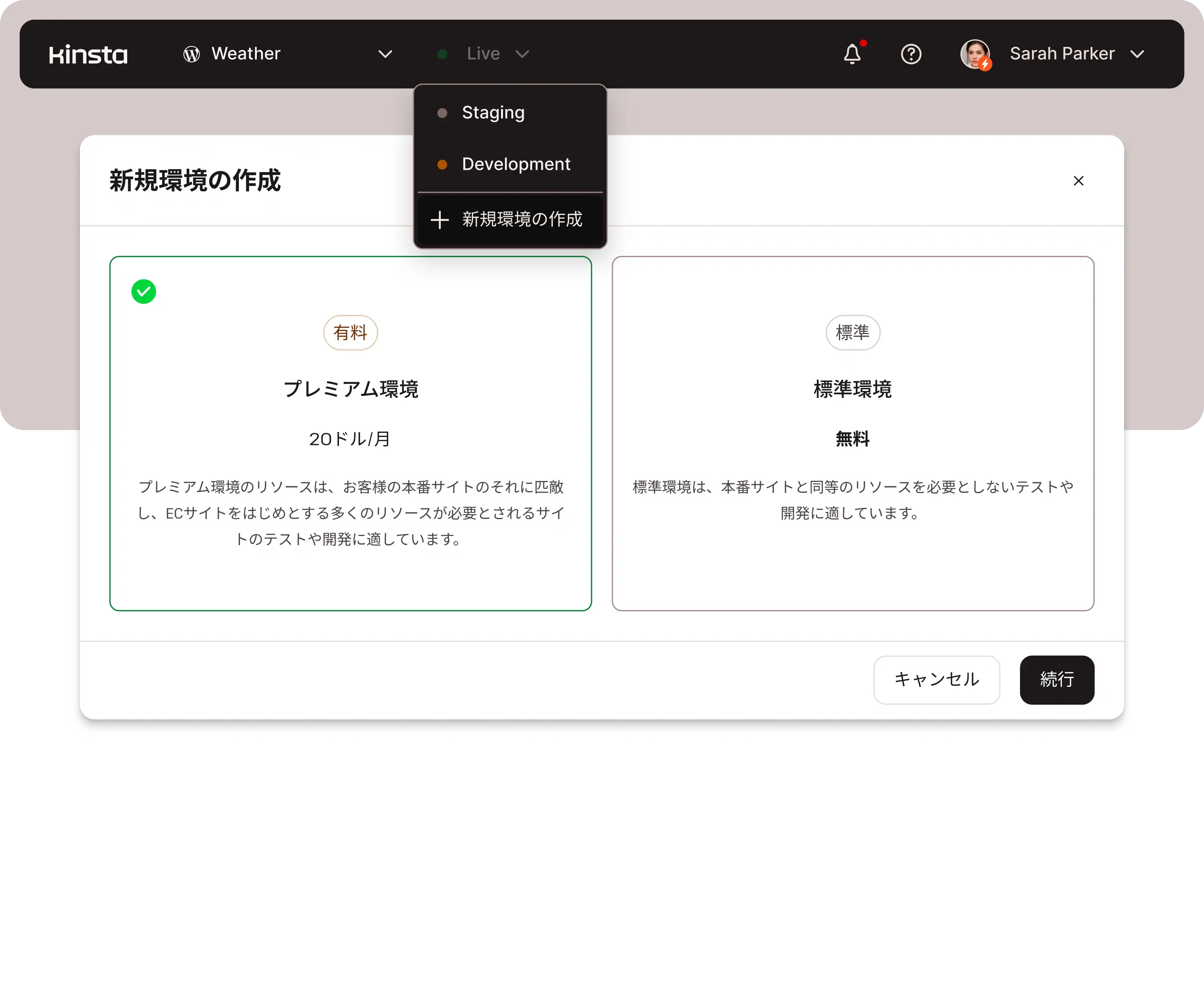Click the green checkmark on premium card
This screenshot has height=983, width=1204.
pos(144,291)
